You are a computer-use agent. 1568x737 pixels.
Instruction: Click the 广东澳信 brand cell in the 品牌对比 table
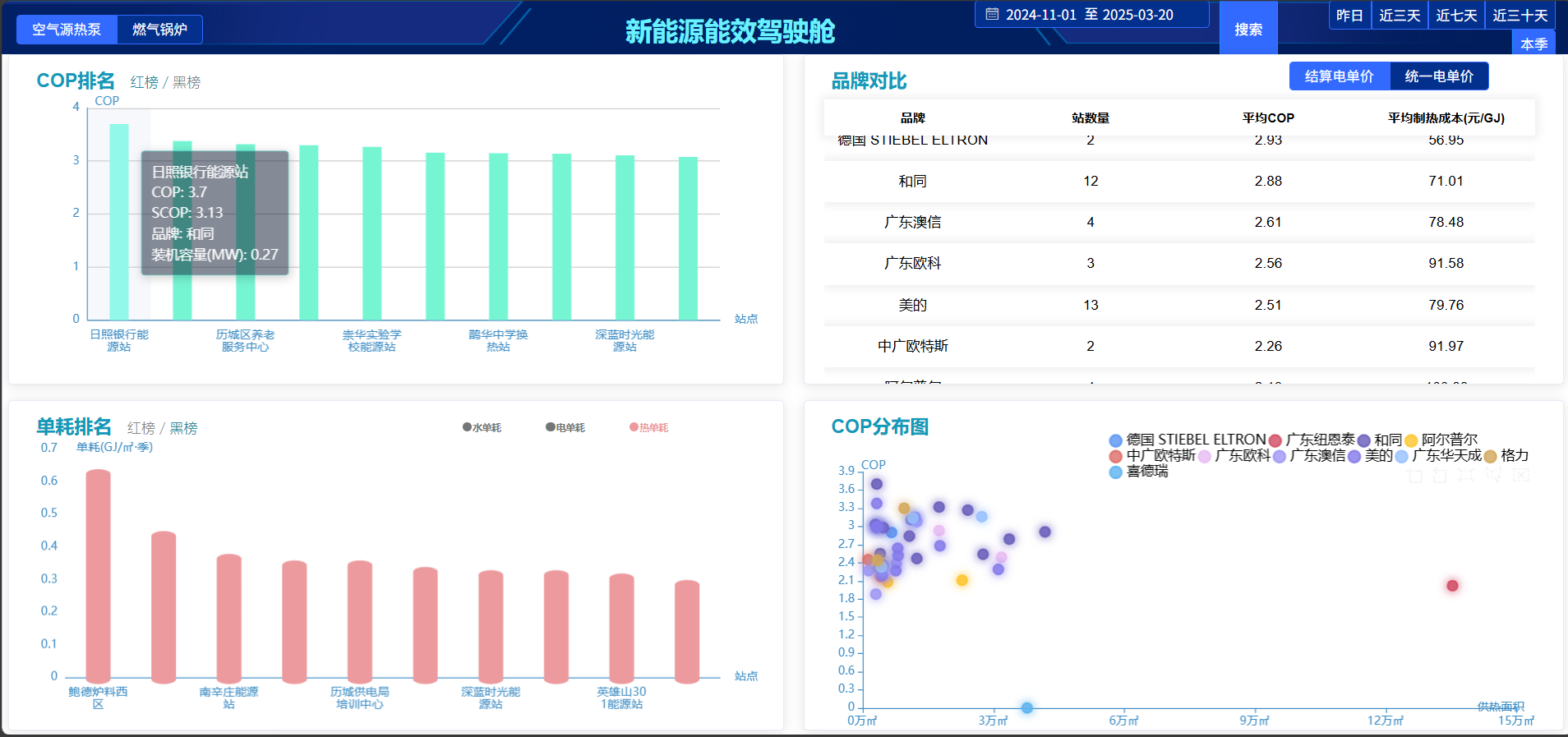[x=913, y=222]
